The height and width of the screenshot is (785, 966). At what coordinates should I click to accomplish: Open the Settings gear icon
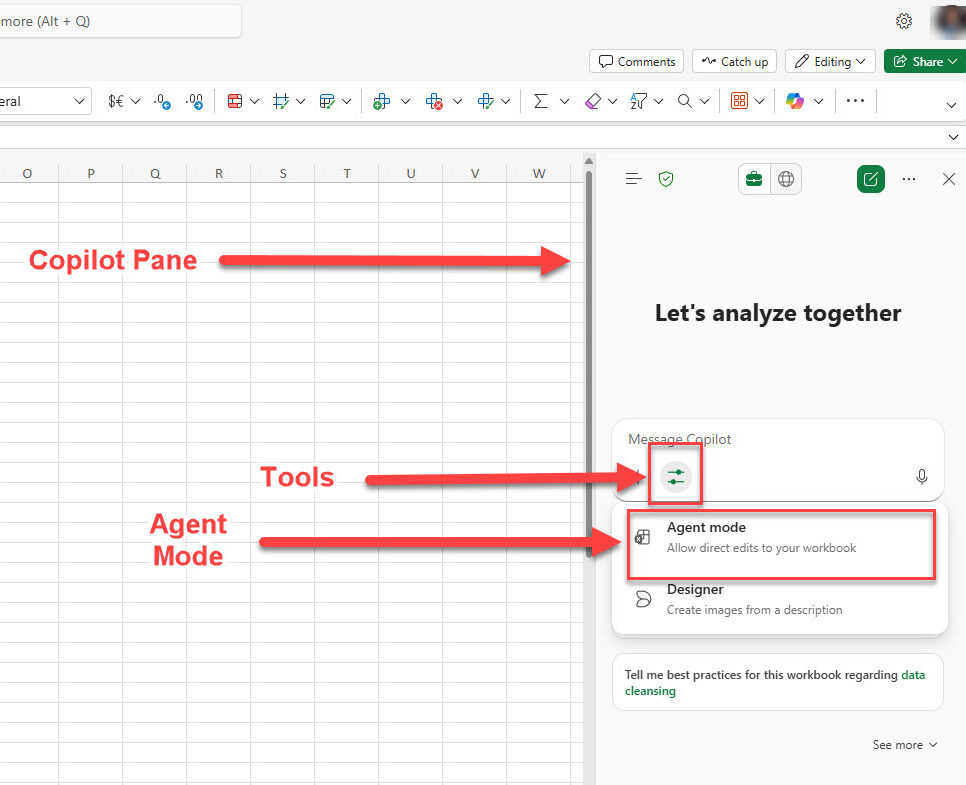pyautogui.click(x=904, y=21)
